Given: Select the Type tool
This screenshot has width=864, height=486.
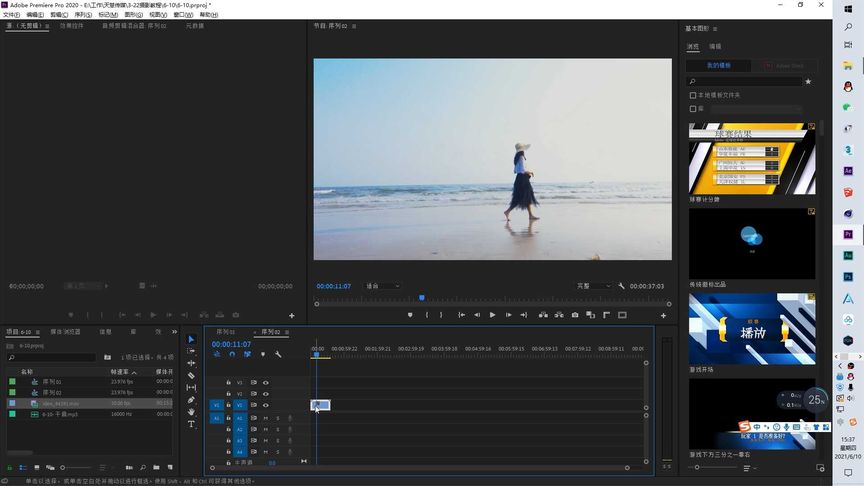Looking at the screenshot, I should 191,424.
